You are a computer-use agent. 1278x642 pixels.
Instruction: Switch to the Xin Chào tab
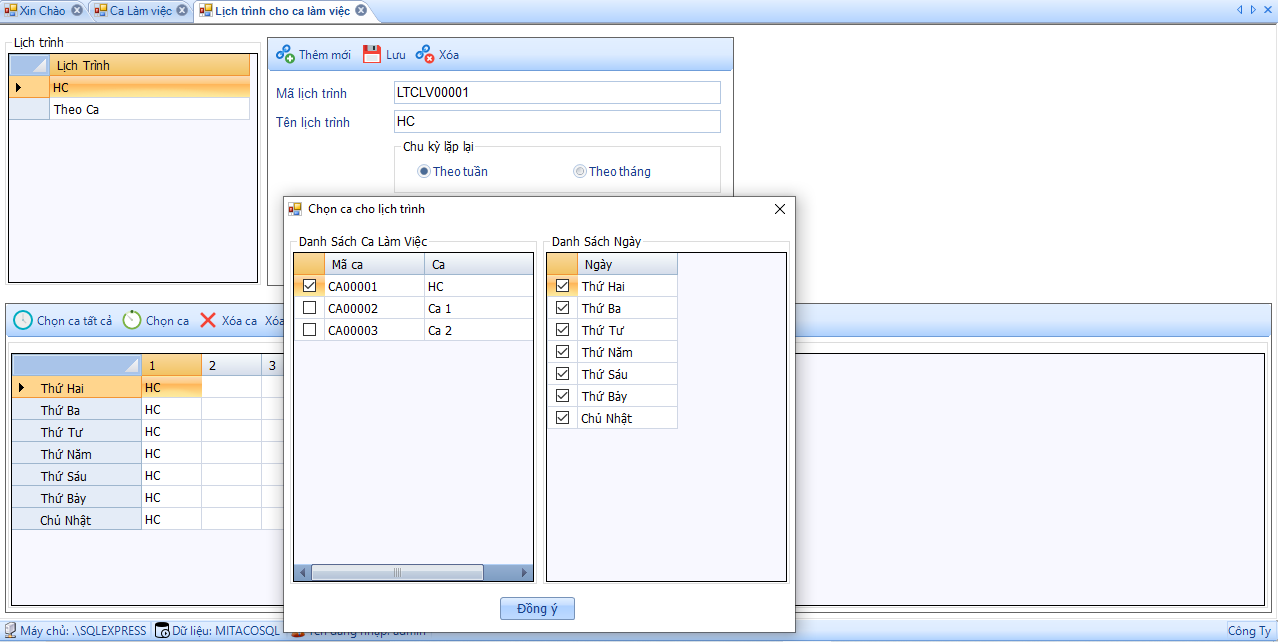pos(41,11)
